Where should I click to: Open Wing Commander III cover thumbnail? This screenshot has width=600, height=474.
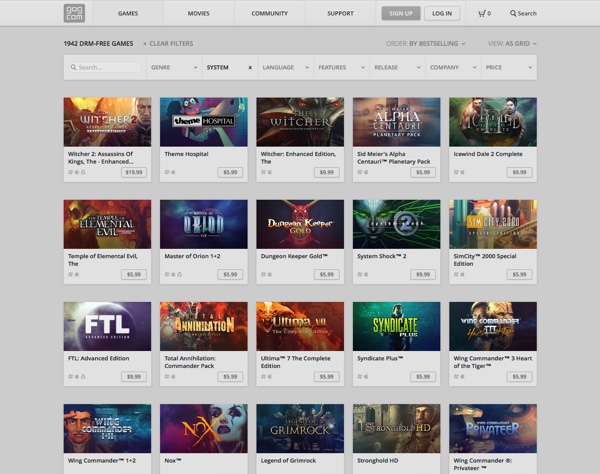coord(493,326)
